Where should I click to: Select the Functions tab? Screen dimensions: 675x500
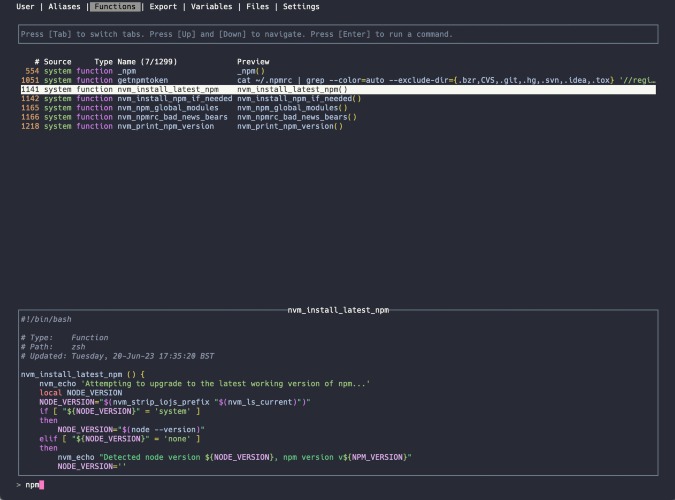(115, 7)
